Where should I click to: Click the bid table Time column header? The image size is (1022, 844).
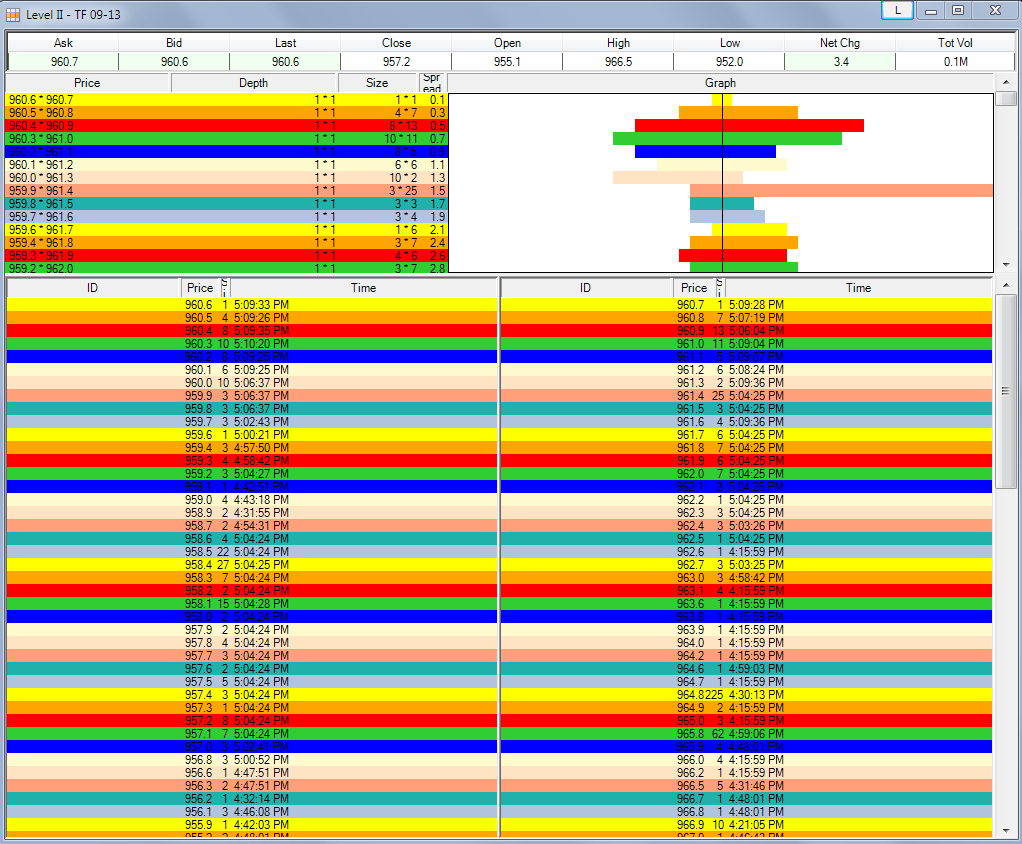363,288
